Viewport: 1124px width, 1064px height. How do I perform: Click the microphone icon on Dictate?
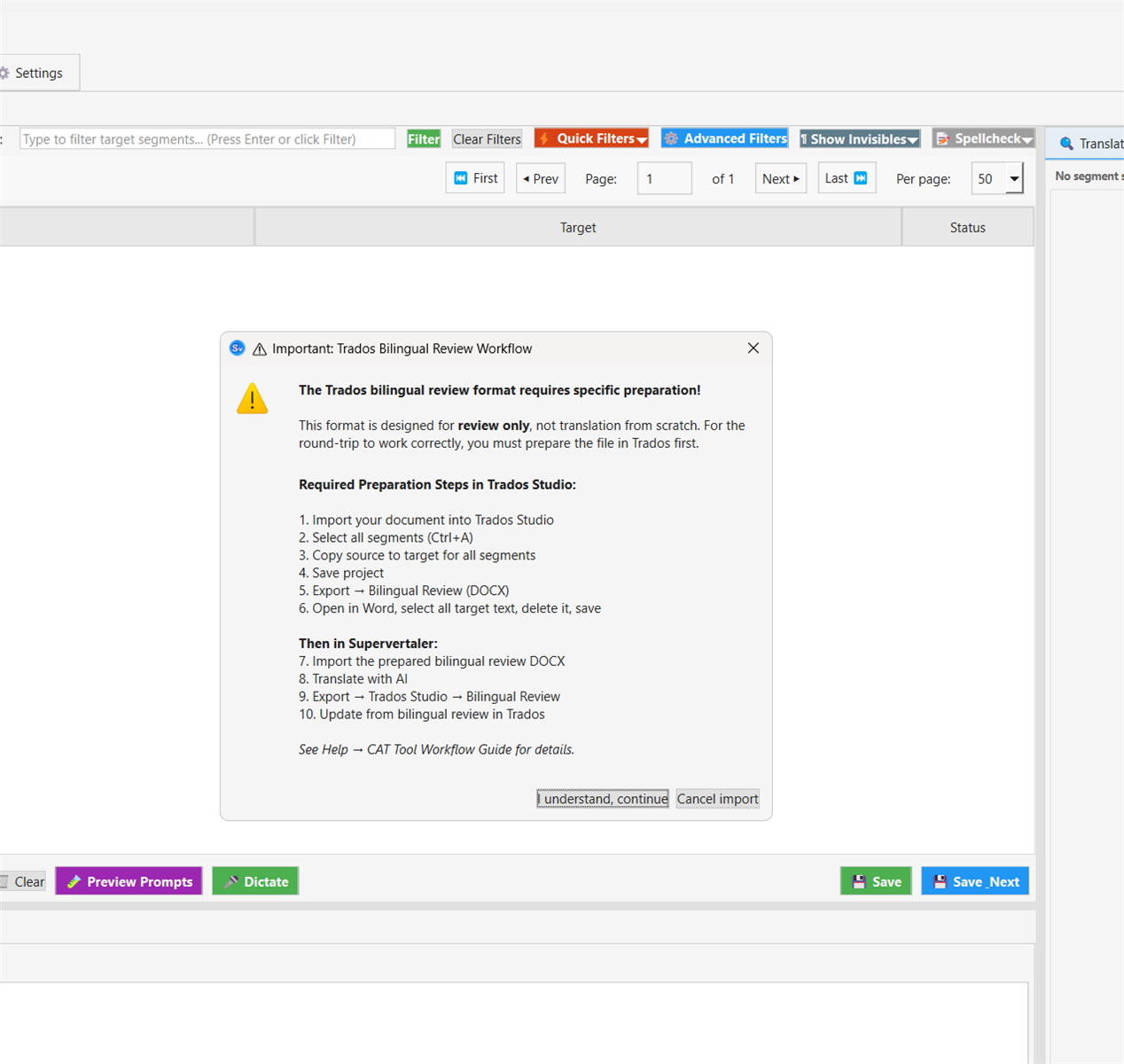tap(230, 880)
